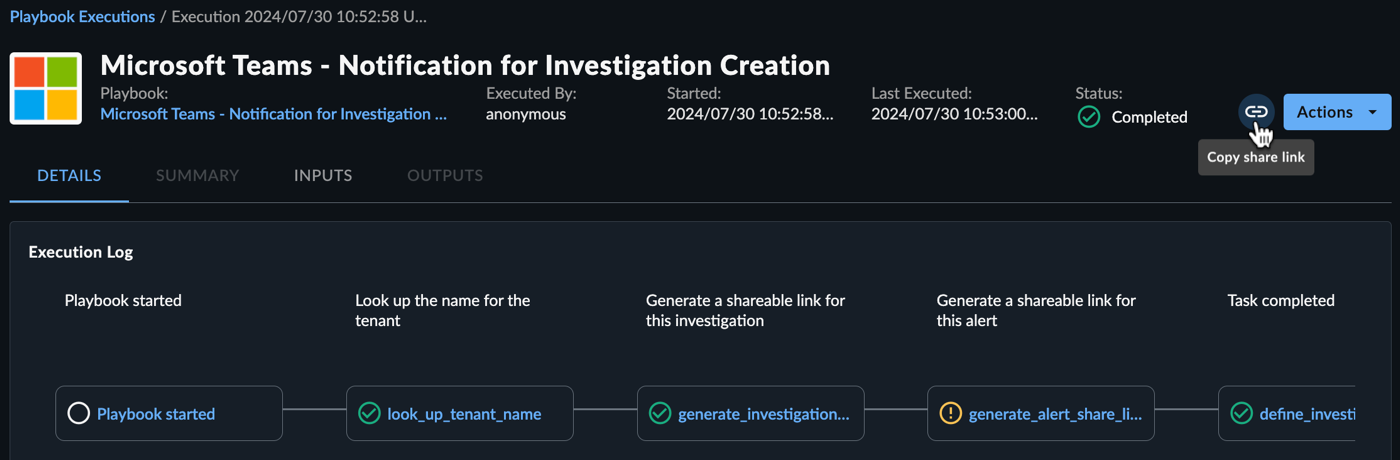Viewport: 1400px width, 460px height.
Task: Select the DETAILS tab
Action: [69, 175]
